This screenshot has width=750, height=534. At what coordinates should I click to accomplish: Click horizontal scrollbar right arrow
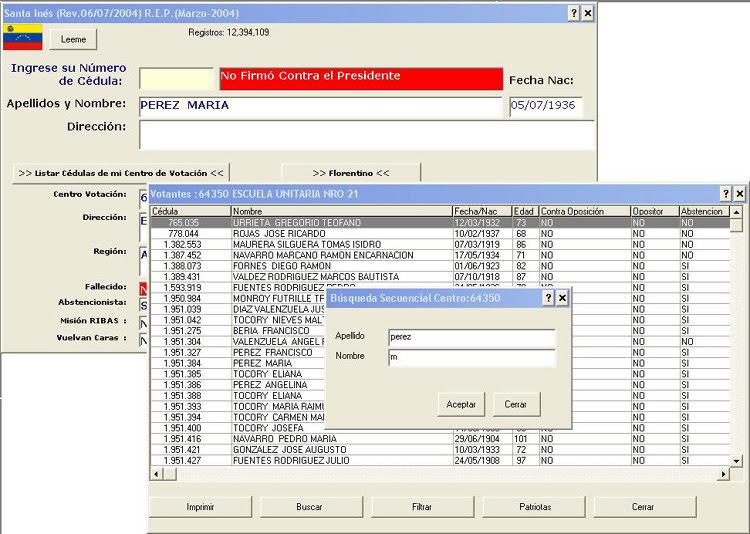(723, 474)
